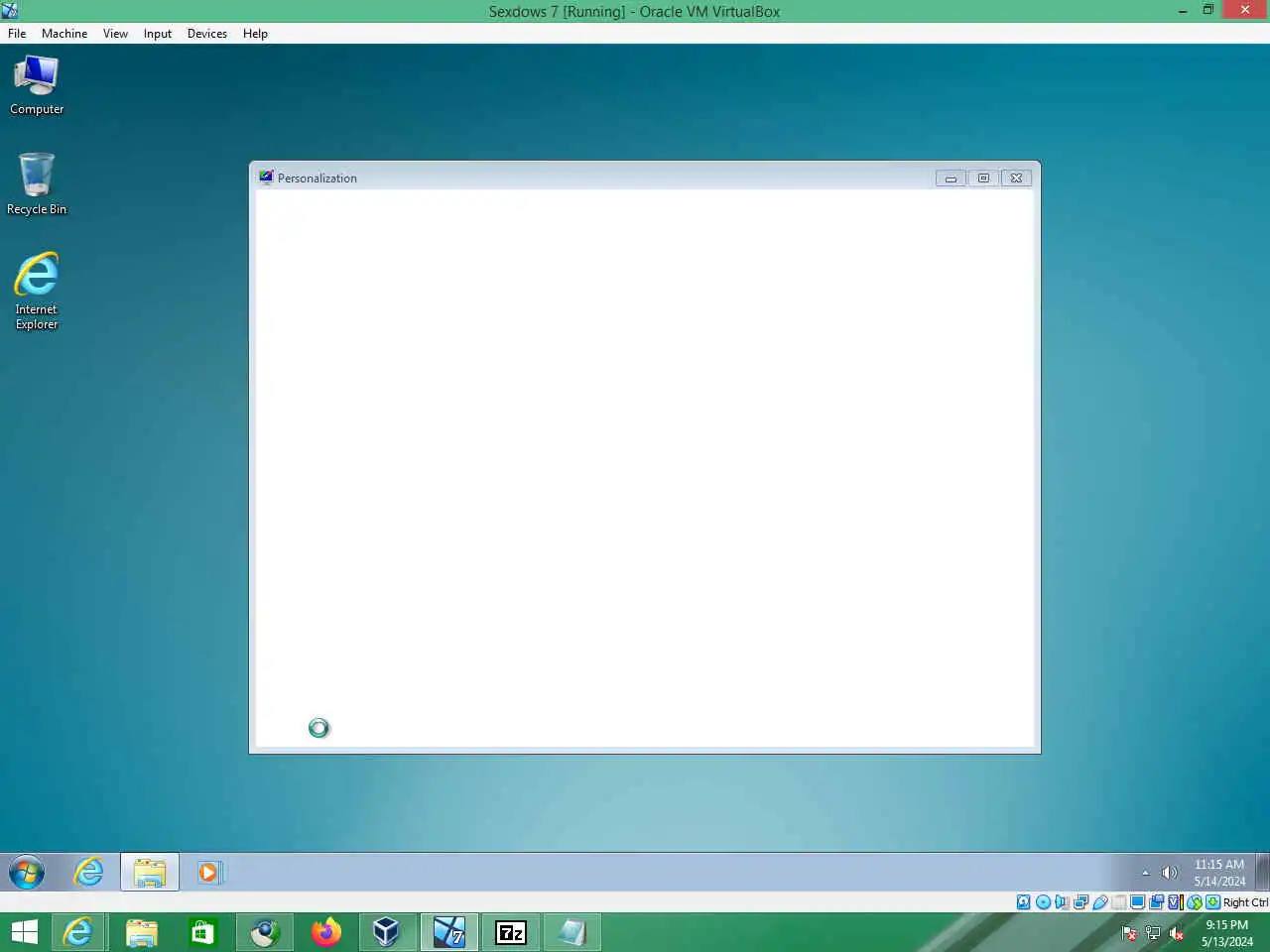Open host clock showing 9:15 PM
This screenshot has height=952, width=1270.
pos(1226,933)
